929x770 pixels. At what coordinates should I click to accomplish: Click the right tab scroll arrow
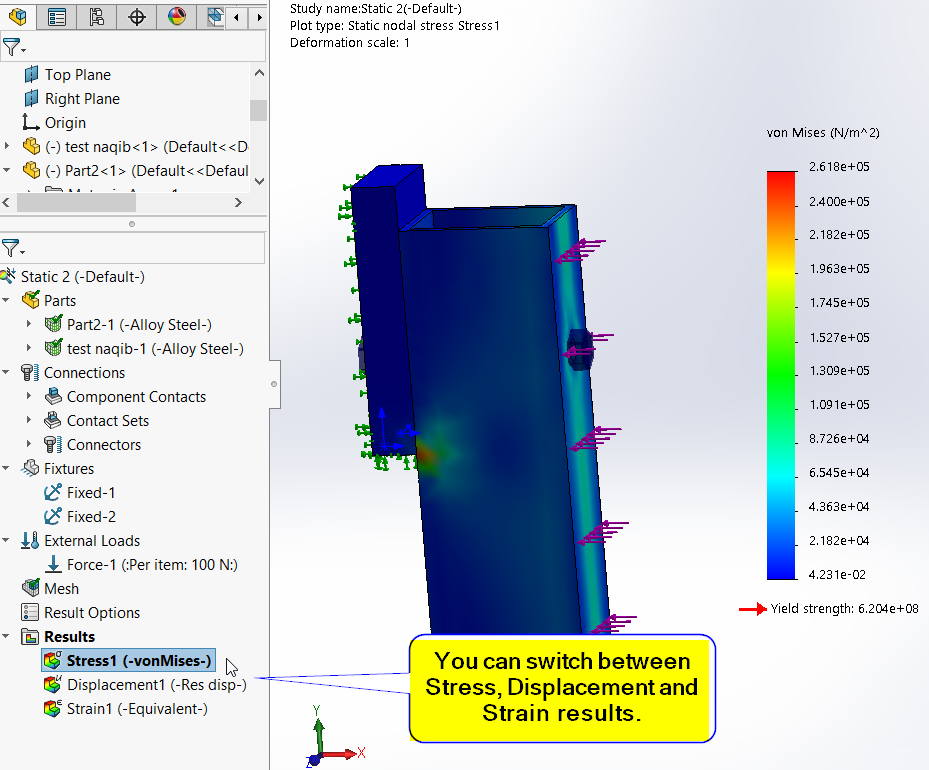click(x=259, y=17)
